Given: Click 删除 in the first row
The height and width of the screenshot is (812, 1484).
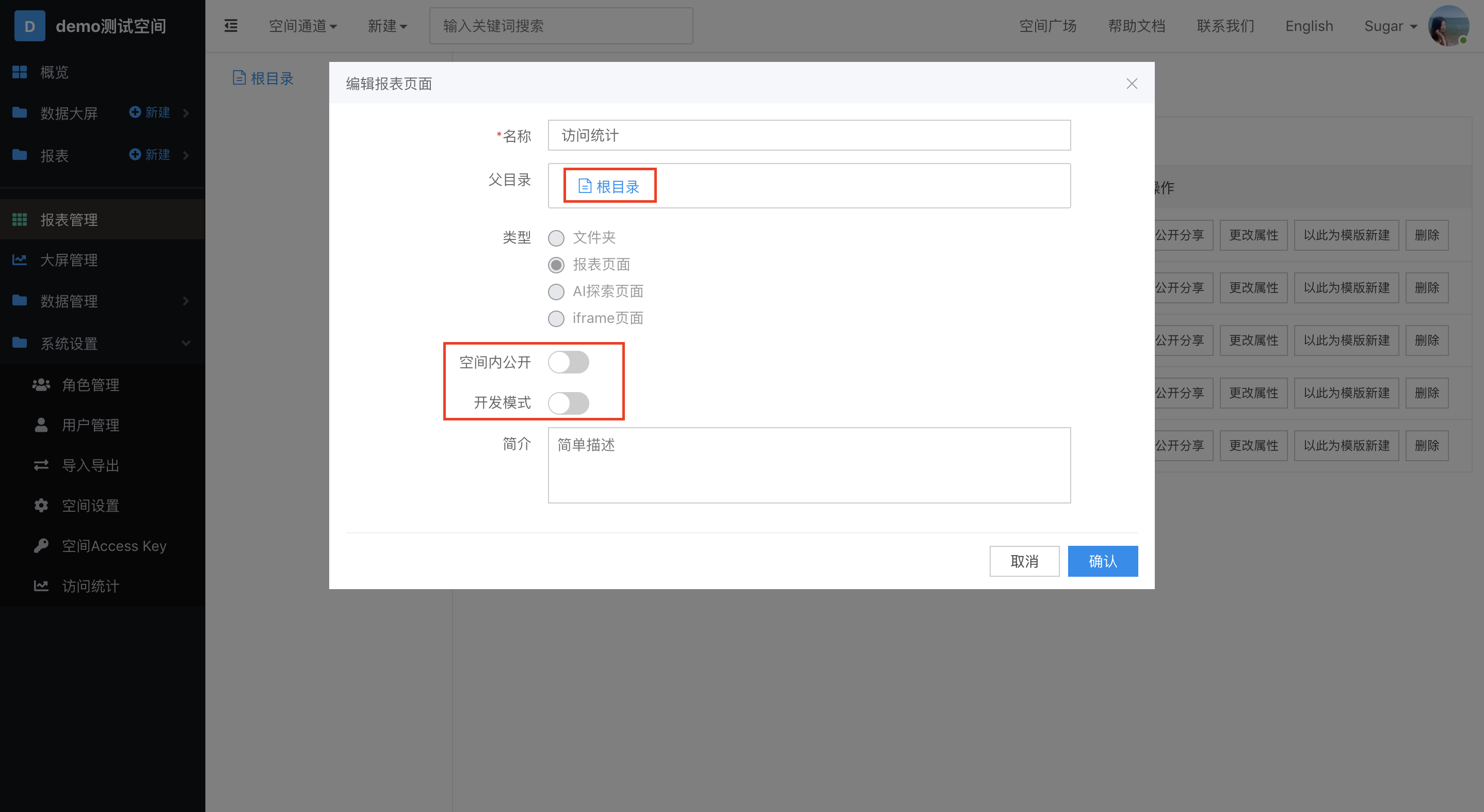Looking at the screenshot, I should (1427, 235).
